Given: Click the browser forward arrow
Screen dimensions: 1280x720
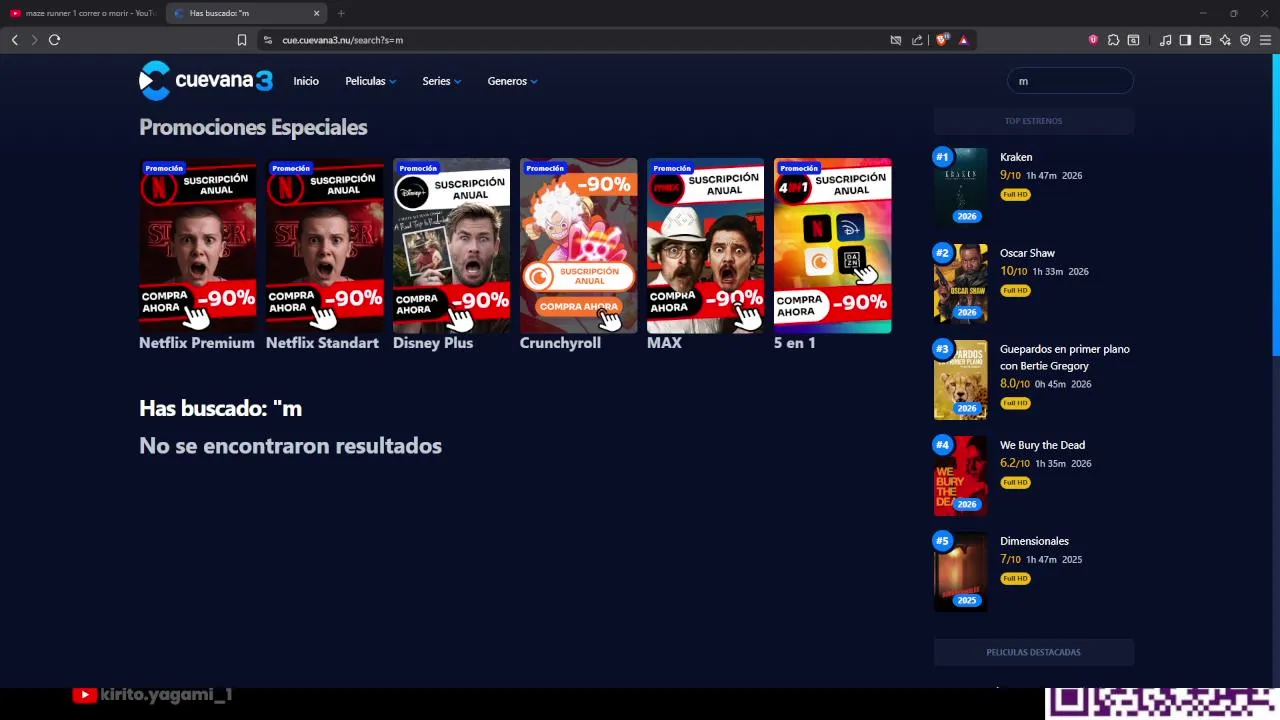Looking at the screenshot, I should pyautogui.click(x=34, y=40).
